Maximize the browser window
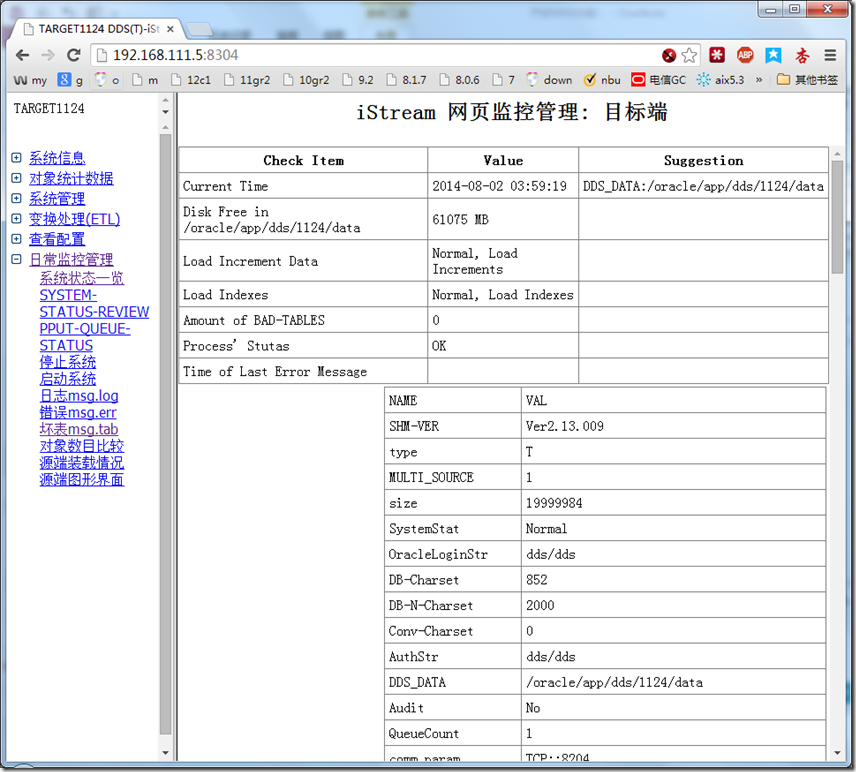Screen dimensions: 856x772 (795, 9)
